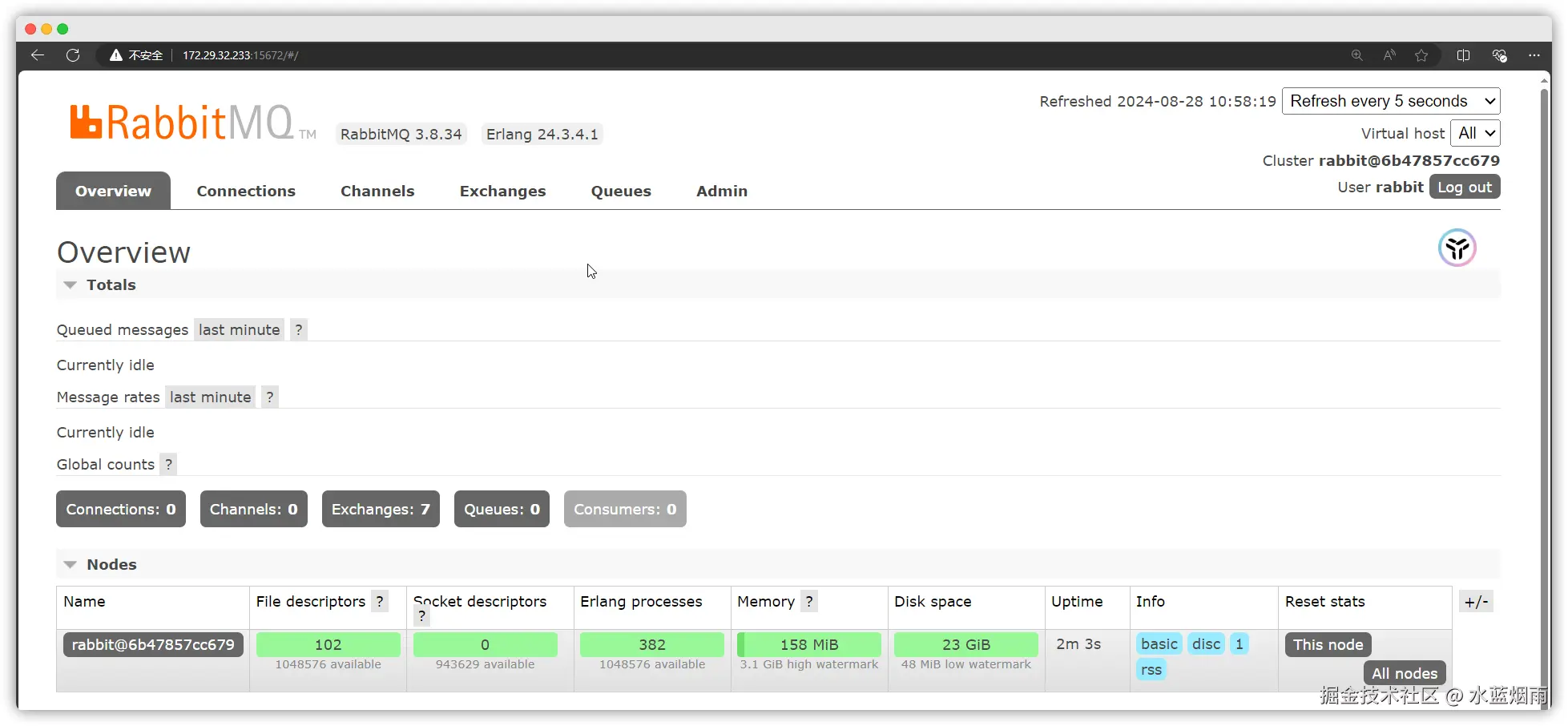Open the Channels: 0 count button
The width and height of the screenshot is (1568, 726).
pyautogui.click(x=253, y=509)
